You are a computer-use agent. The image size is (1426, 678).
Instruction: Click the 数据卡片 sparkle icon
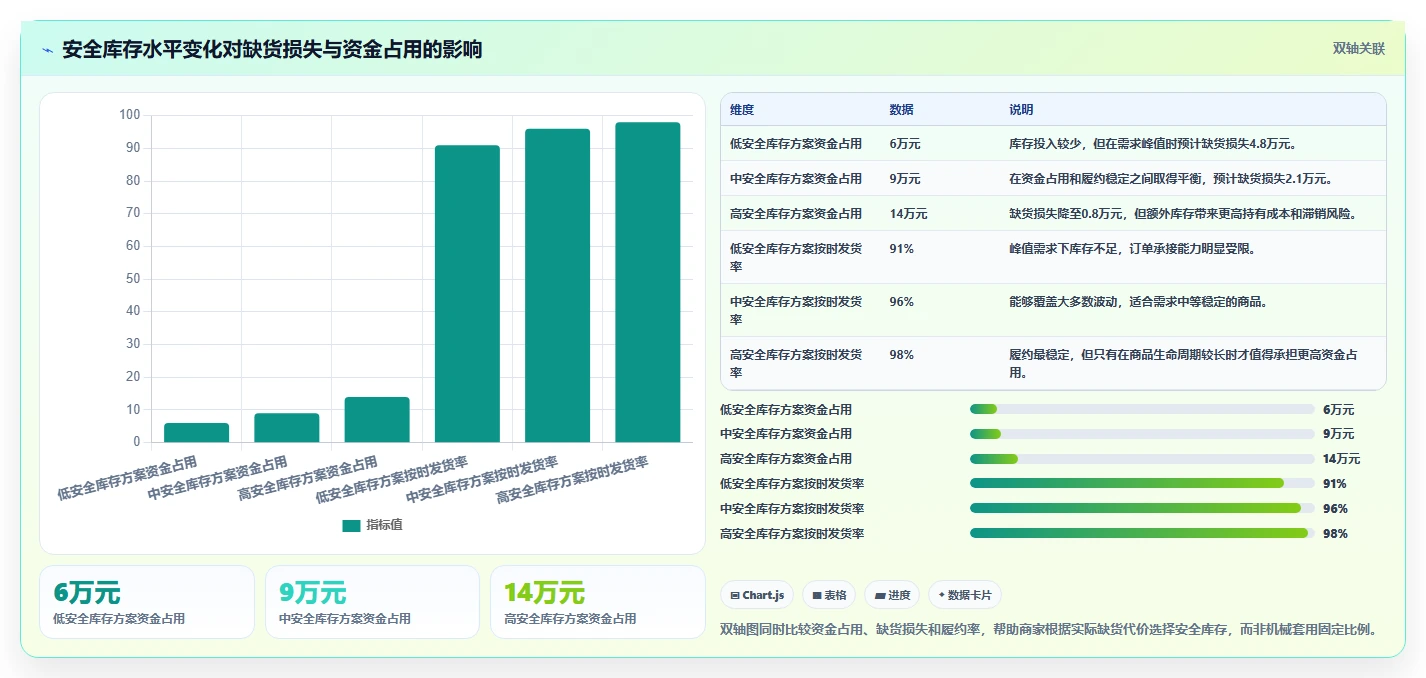pyautogui.click(x=942, y=595)
